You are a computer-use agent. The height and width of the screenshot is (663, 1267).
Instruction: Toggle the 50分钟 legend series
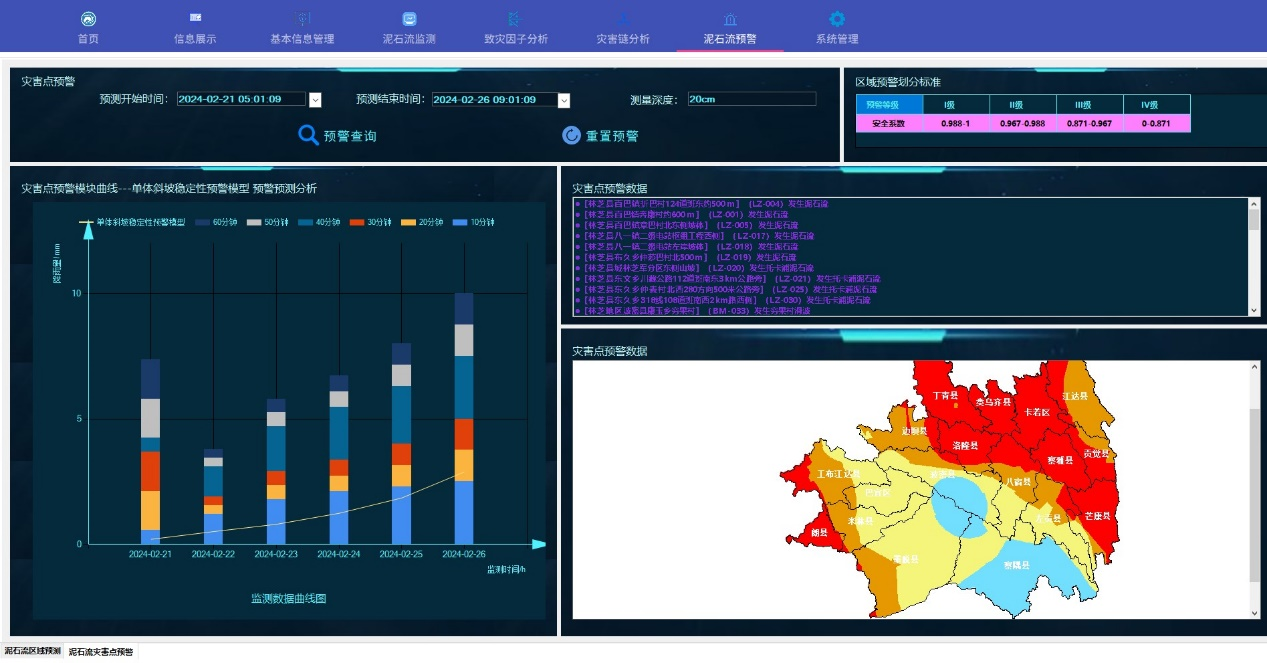(267, 222)
